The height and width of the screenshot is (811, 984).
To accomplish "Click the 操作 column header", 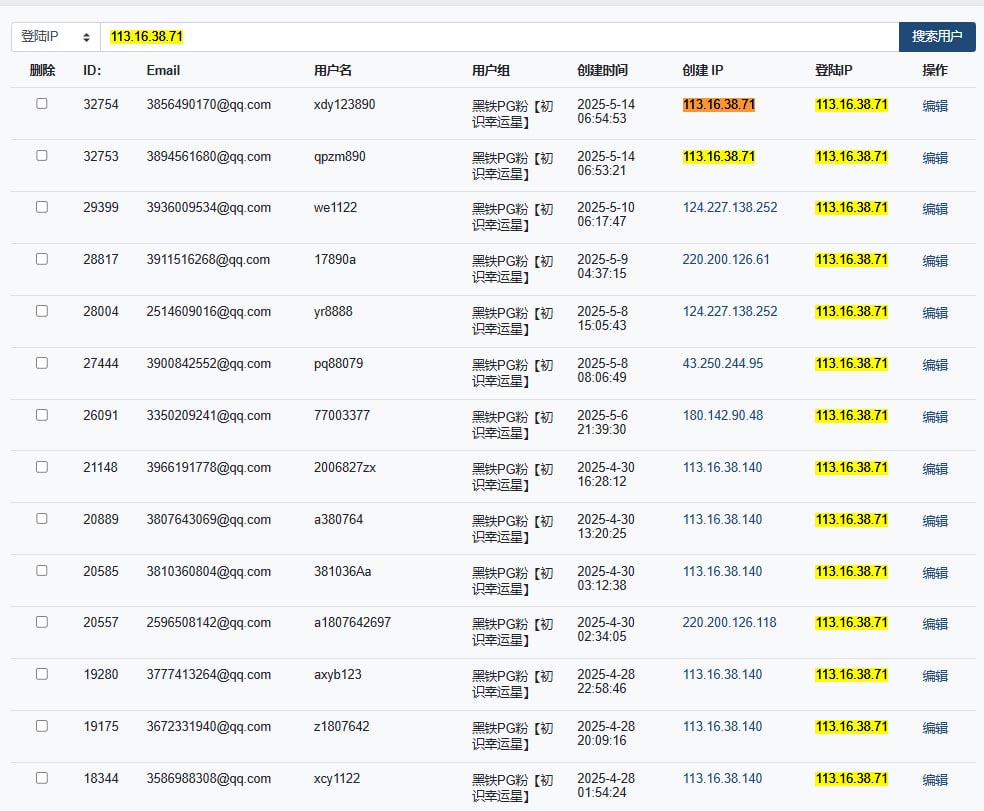I will point(935,70).
